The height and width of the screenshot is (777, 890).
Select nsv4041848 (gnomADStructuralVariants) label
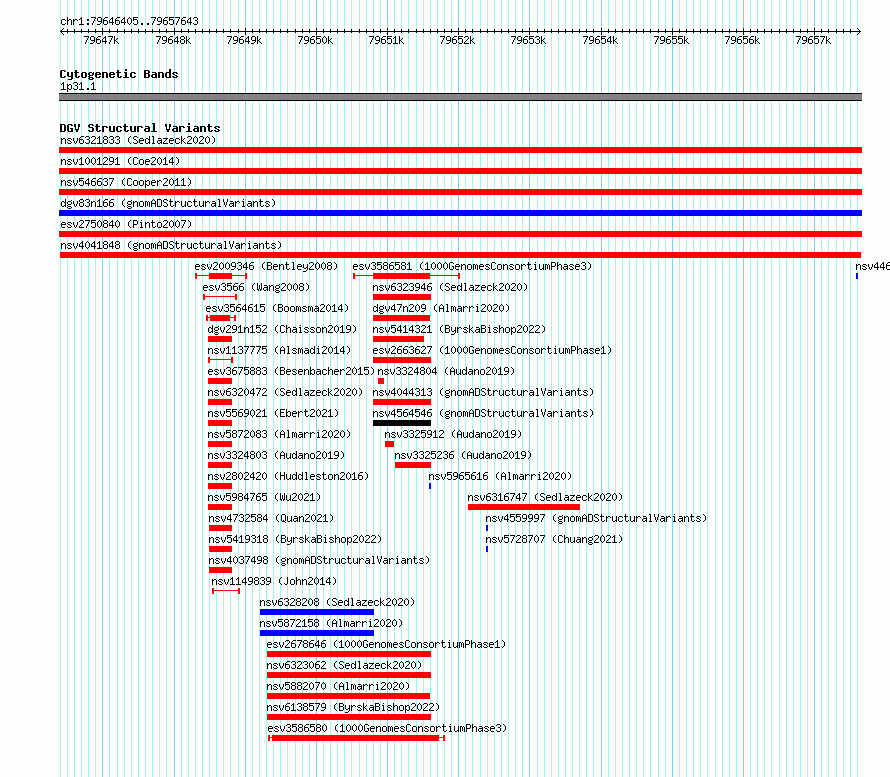point(171,245)
